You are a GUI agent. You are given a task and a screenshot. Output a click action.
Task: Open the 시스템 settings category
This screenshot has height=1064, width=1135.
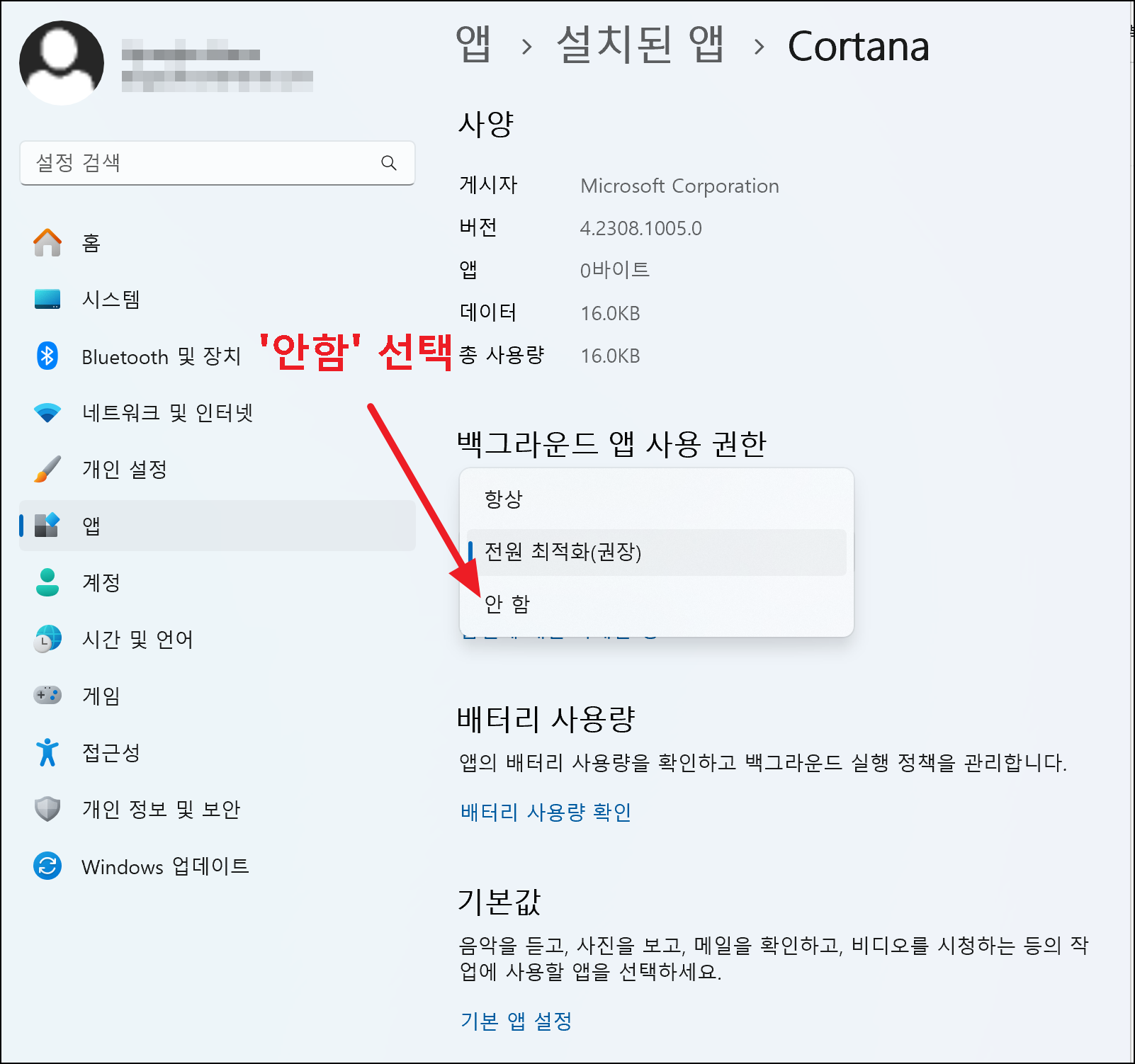[x=218, y=299]
